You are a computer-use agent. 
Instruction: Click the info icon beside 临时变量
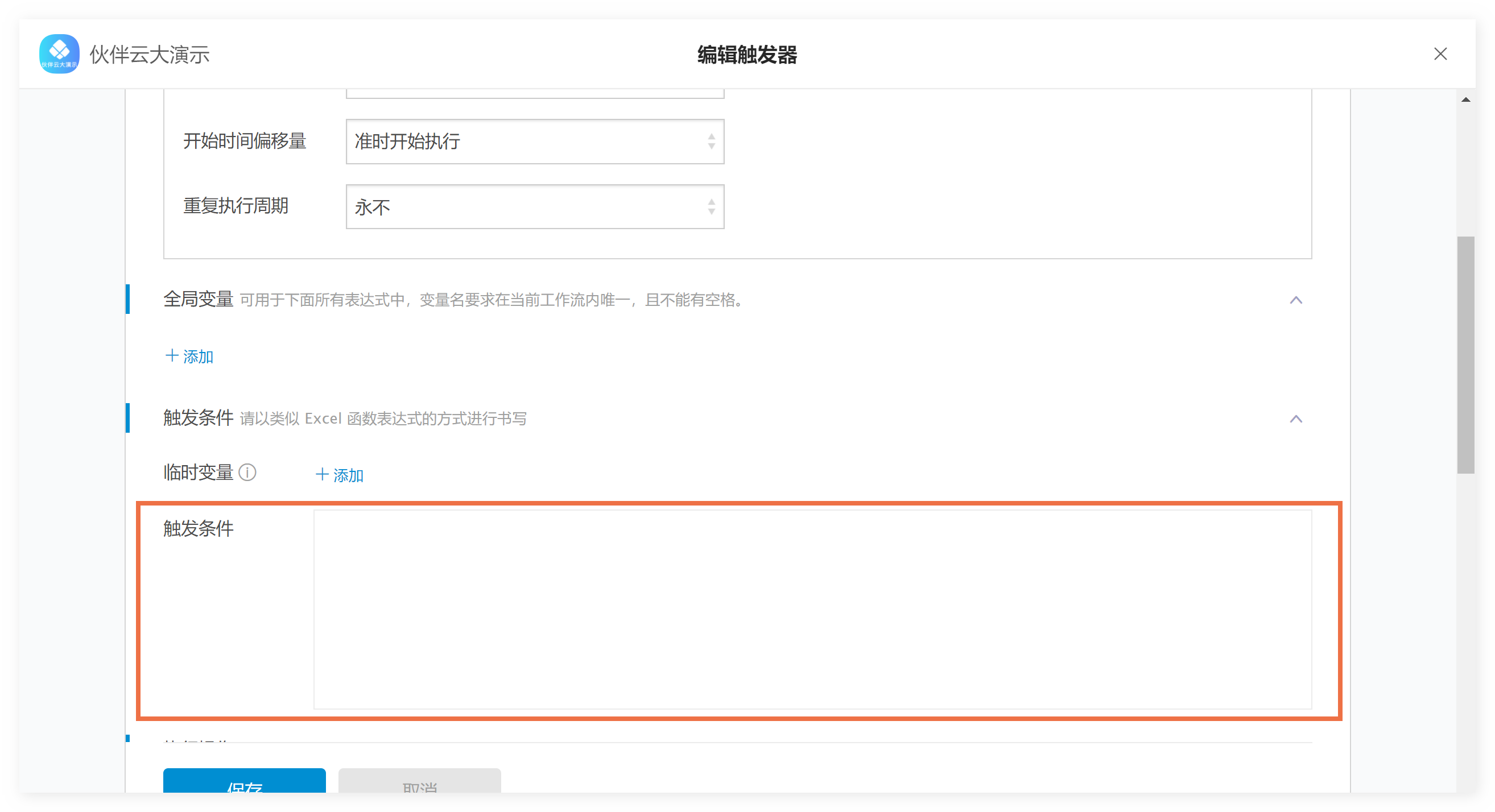[x=247, y=473]
